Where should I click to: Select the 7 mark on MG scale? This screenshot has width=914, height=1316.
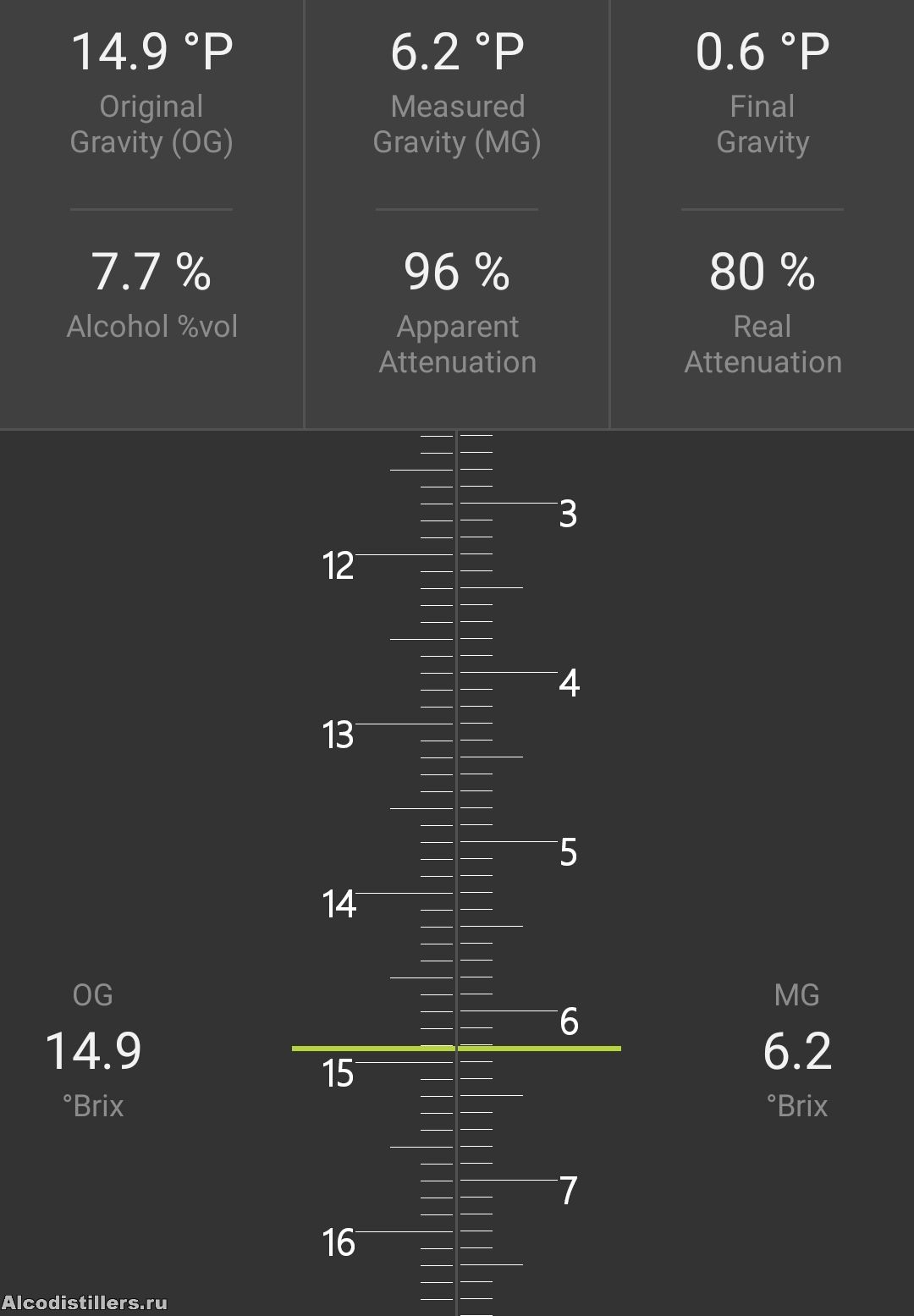pos(569,1191)
